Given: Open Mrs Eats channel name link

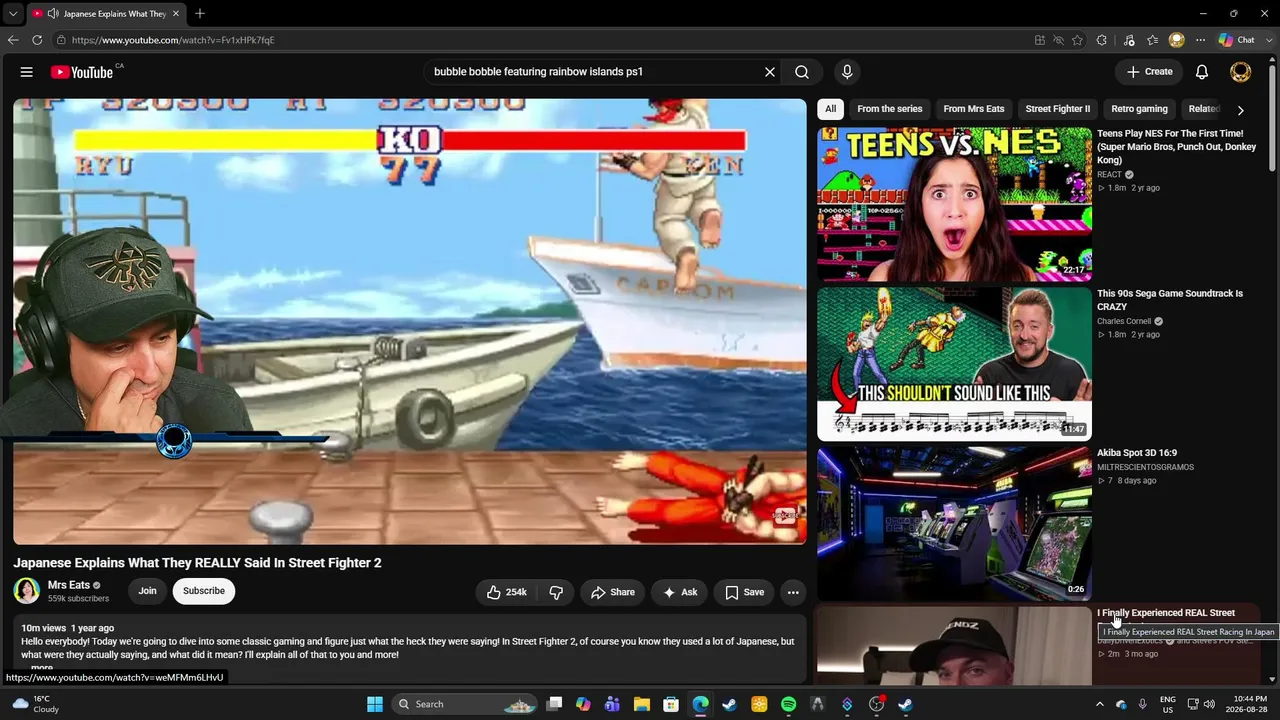Looking at the screenshot, I should click(69, 585).
